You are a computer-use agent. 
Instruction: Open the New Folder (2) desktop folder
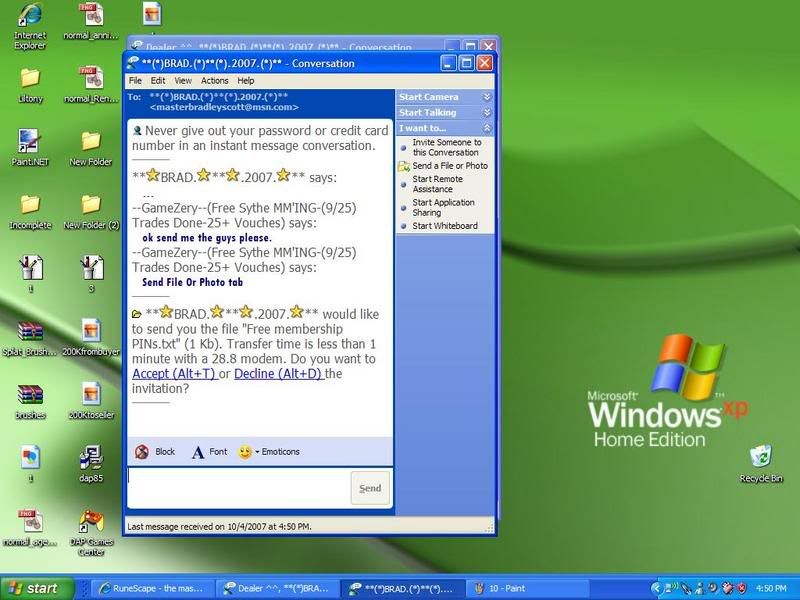pyautogui.click(x=91, y=211)
